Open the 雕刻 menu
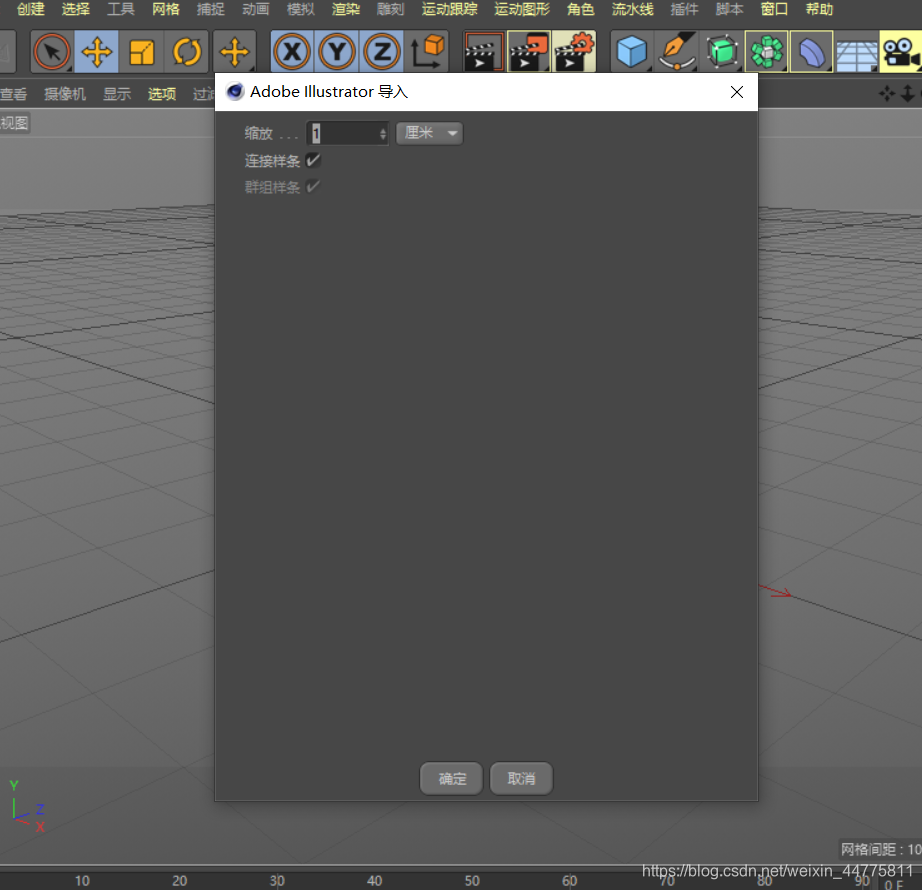Screen dimensions: 922x890 coord(390,9)
